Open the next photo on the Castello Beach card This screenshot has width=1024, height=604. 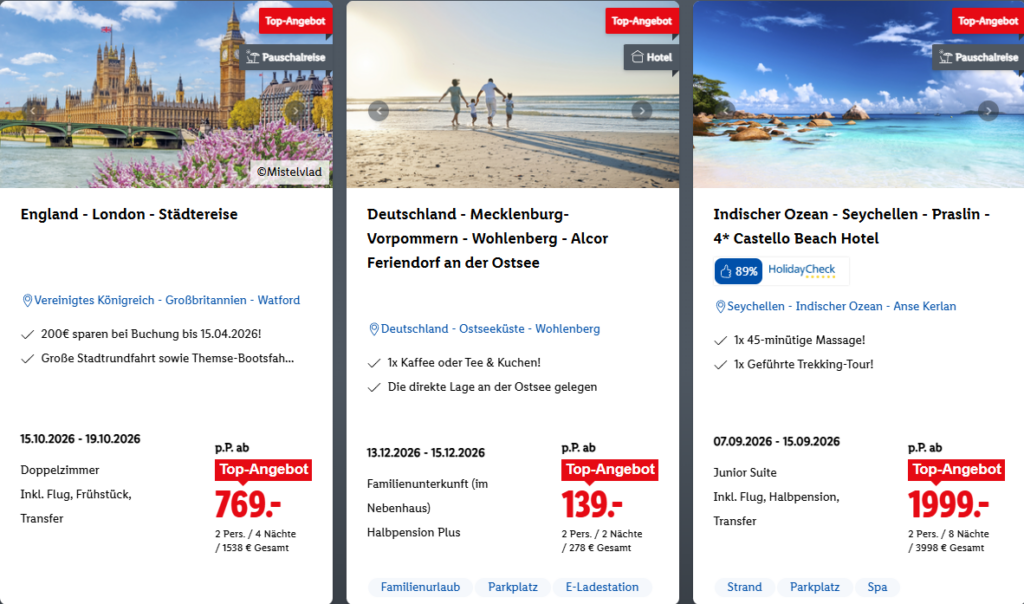click(986, 111)
